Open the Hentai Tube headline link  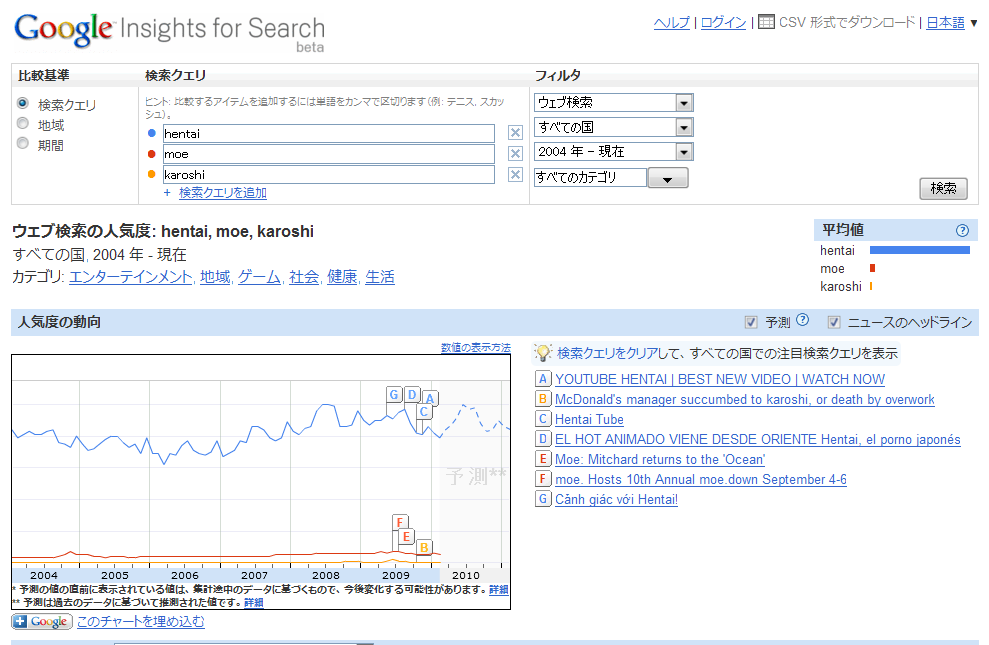tap(589, 419)
